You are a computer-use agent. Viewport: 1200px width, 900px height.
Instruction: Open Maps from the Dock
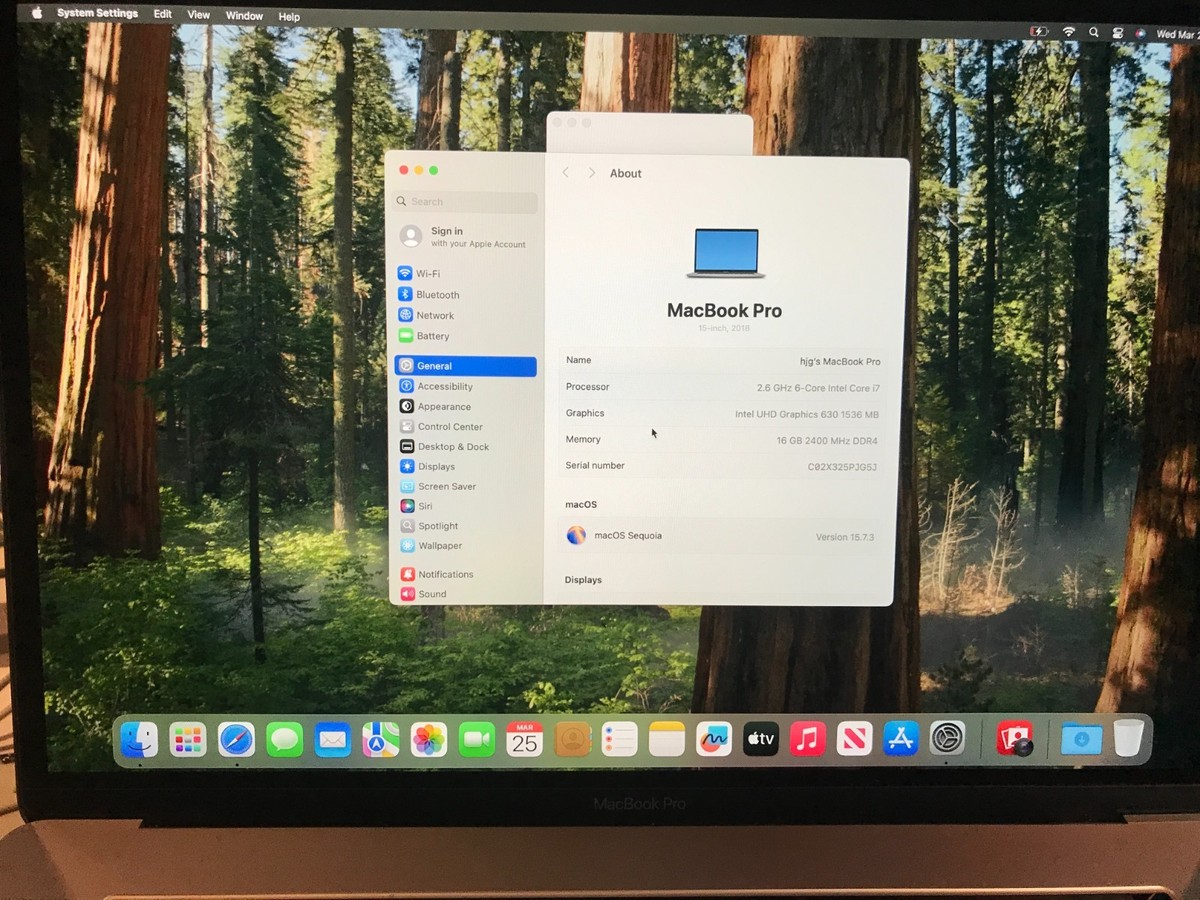(381, 740)
